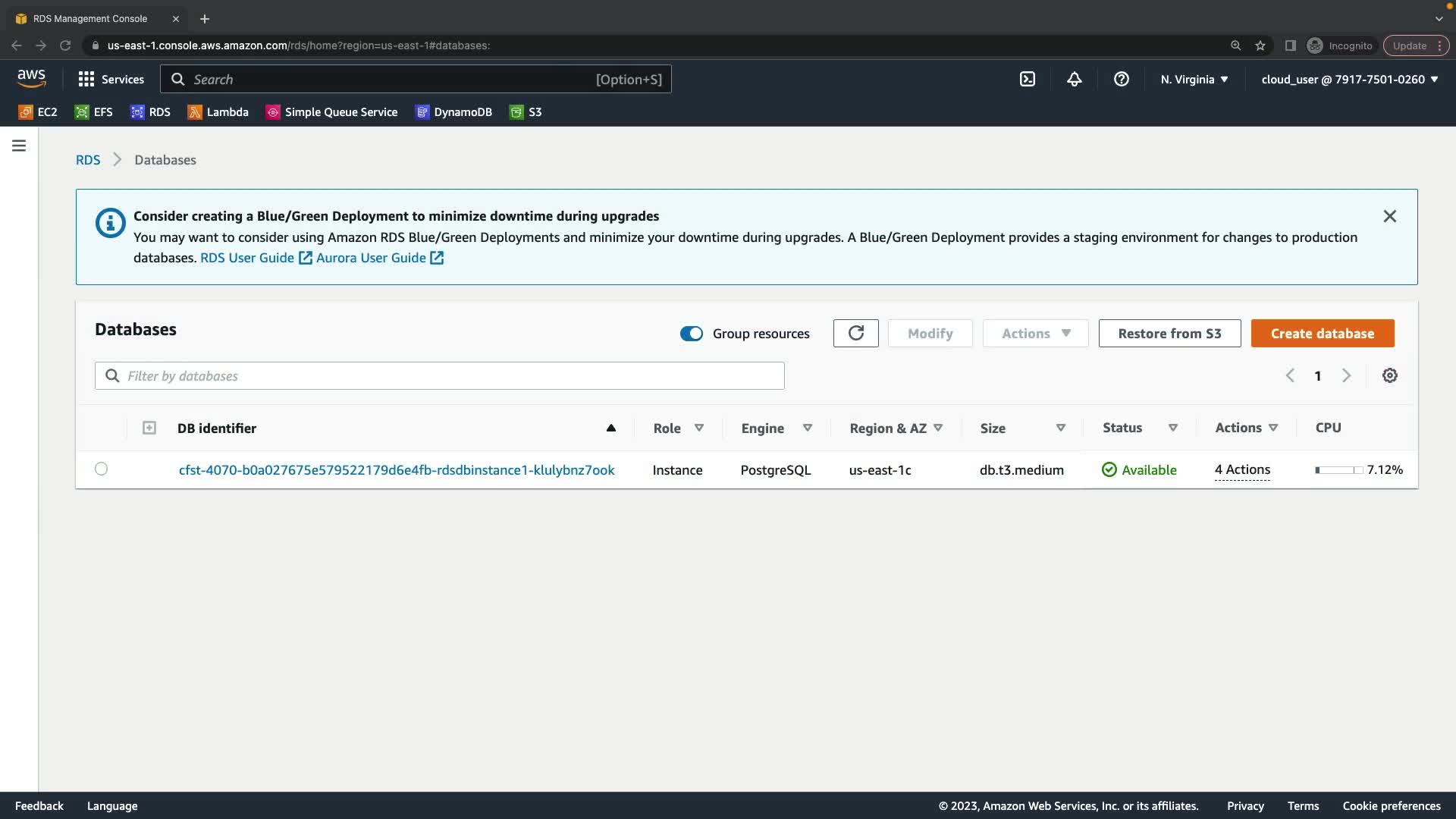This screenshot has width=1456, height=819.
Task: Open AWS CloudShell icon in top bar
Action: pos(1027,79)
